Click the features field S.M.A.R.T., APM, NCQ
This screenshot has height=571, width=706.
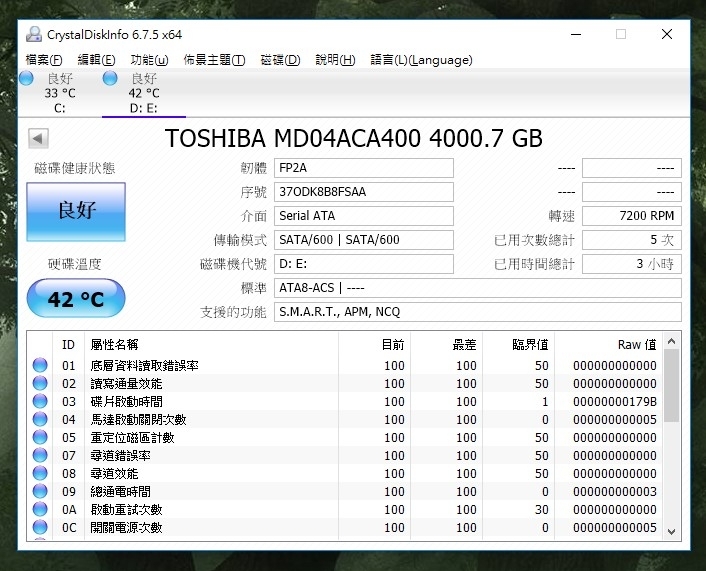tap(478, 312)
